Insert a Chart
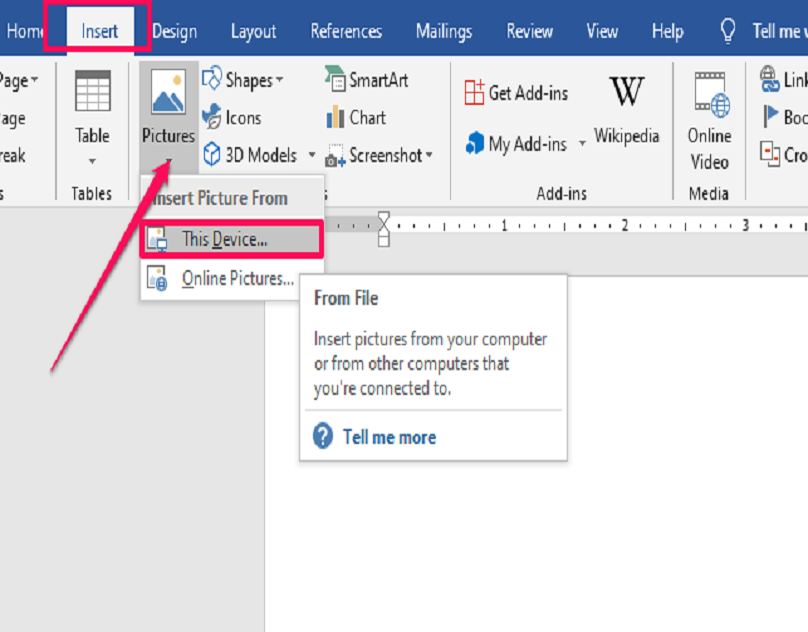The height and width of the screenshot is (632, 808). point(356,117)
